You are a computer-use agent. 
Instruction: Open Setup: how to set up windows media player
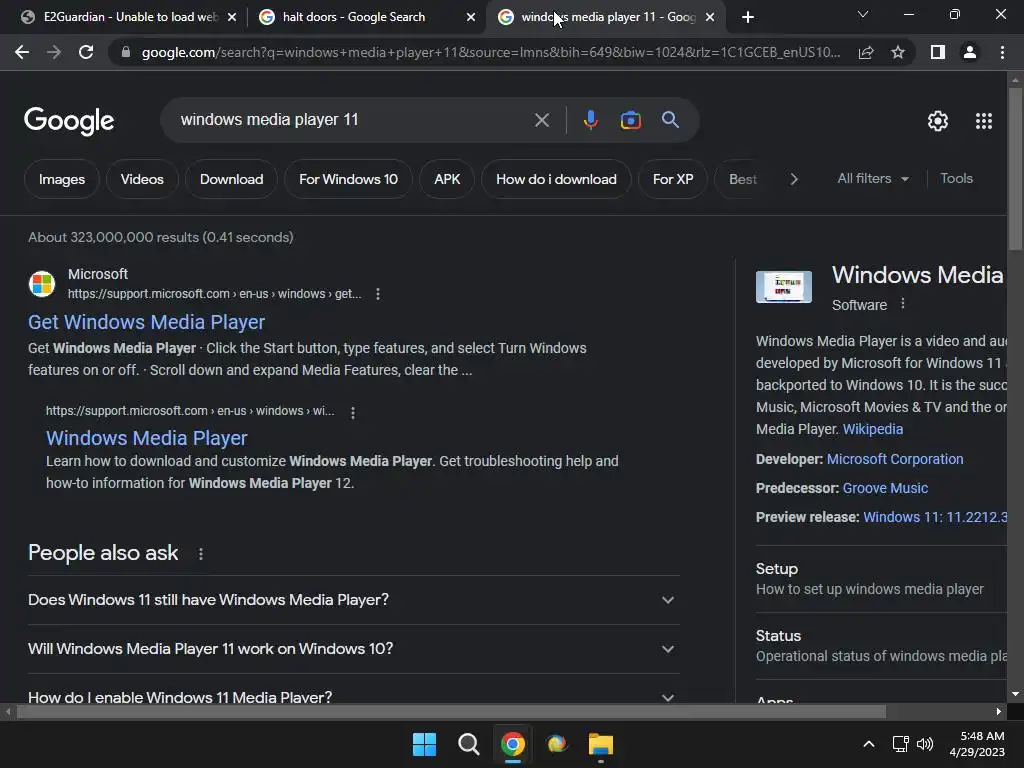coord(881,579)
